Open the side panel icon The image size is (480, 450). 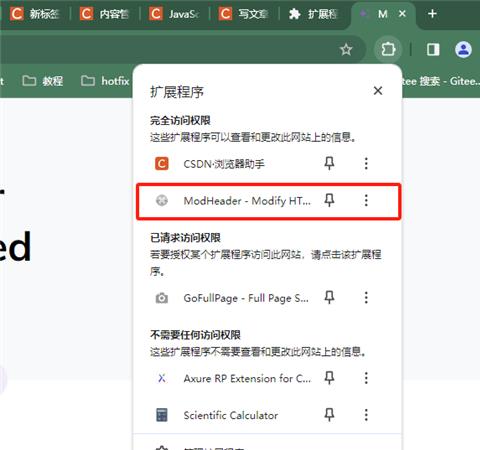[433, 50]
